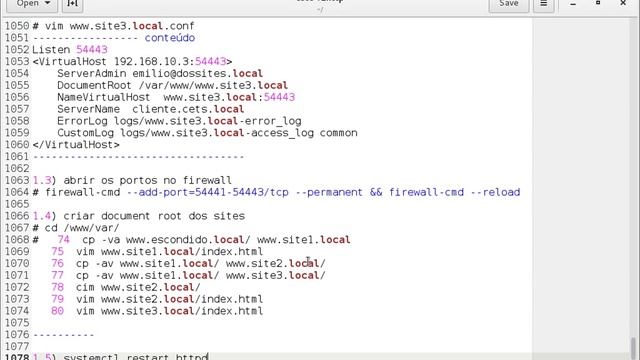This screenshot has width=640, height=360.
Task: Maximize the gedit window
Action: 598,3
